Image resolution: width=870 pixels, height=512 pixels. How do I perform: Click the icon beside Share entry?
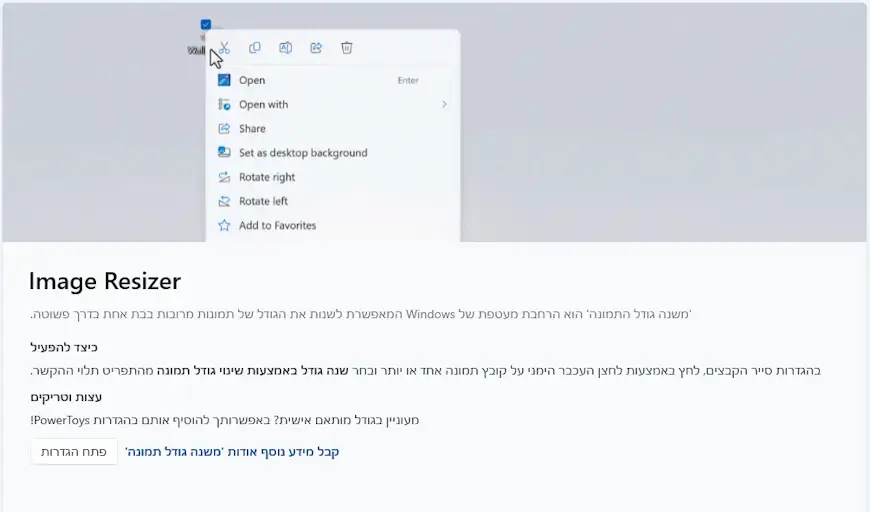[224, 128]
